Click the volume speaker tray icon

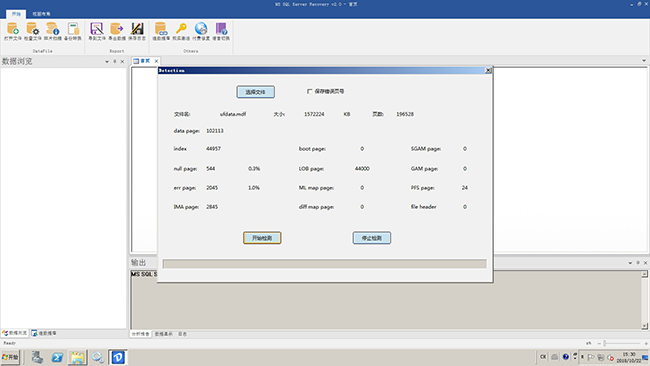610,357
